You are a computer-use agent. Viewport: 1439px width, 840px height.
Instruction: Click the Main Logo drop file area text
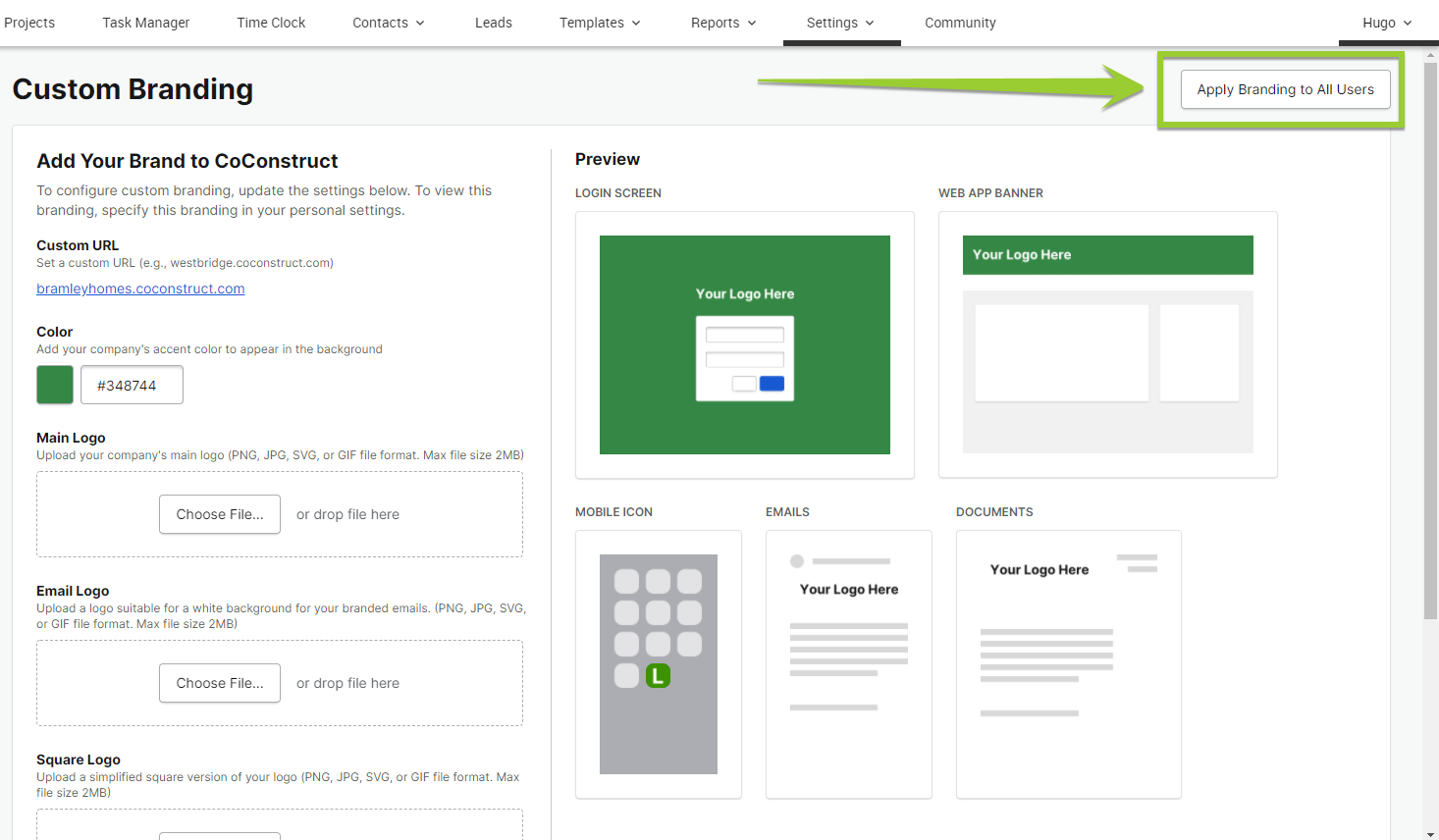pos(347,514)
